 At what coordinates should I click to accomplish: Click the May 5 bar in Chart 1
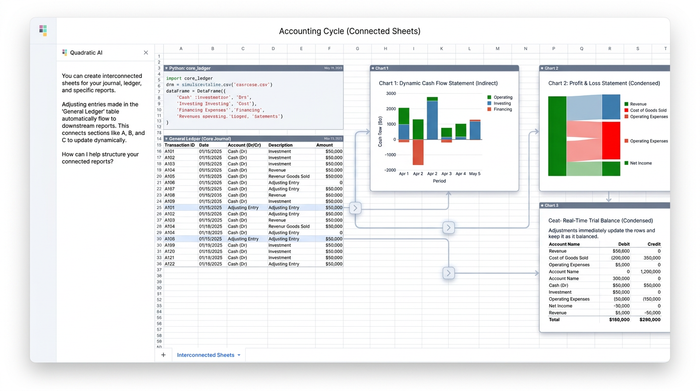coord(475,129)
